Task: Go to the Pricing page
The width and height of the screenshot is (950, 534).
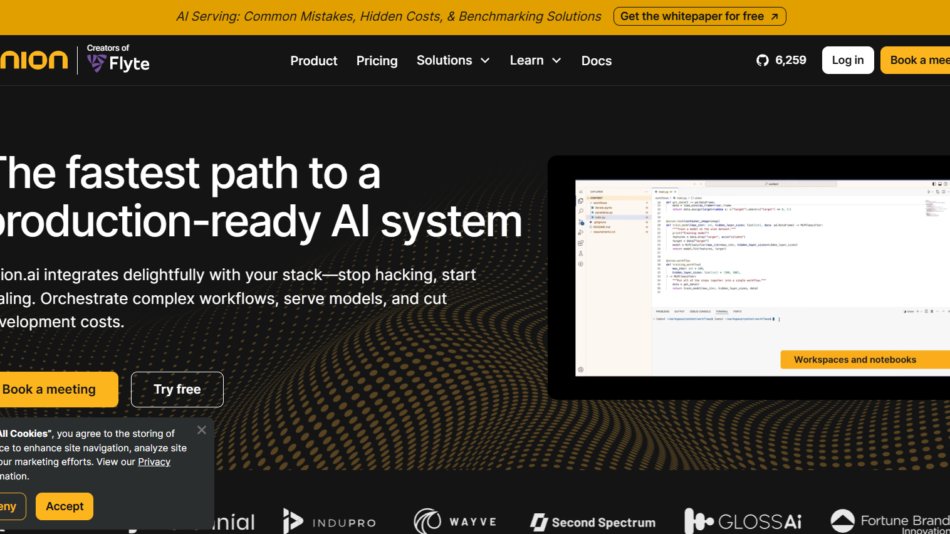Action: (x=377, y=61)
